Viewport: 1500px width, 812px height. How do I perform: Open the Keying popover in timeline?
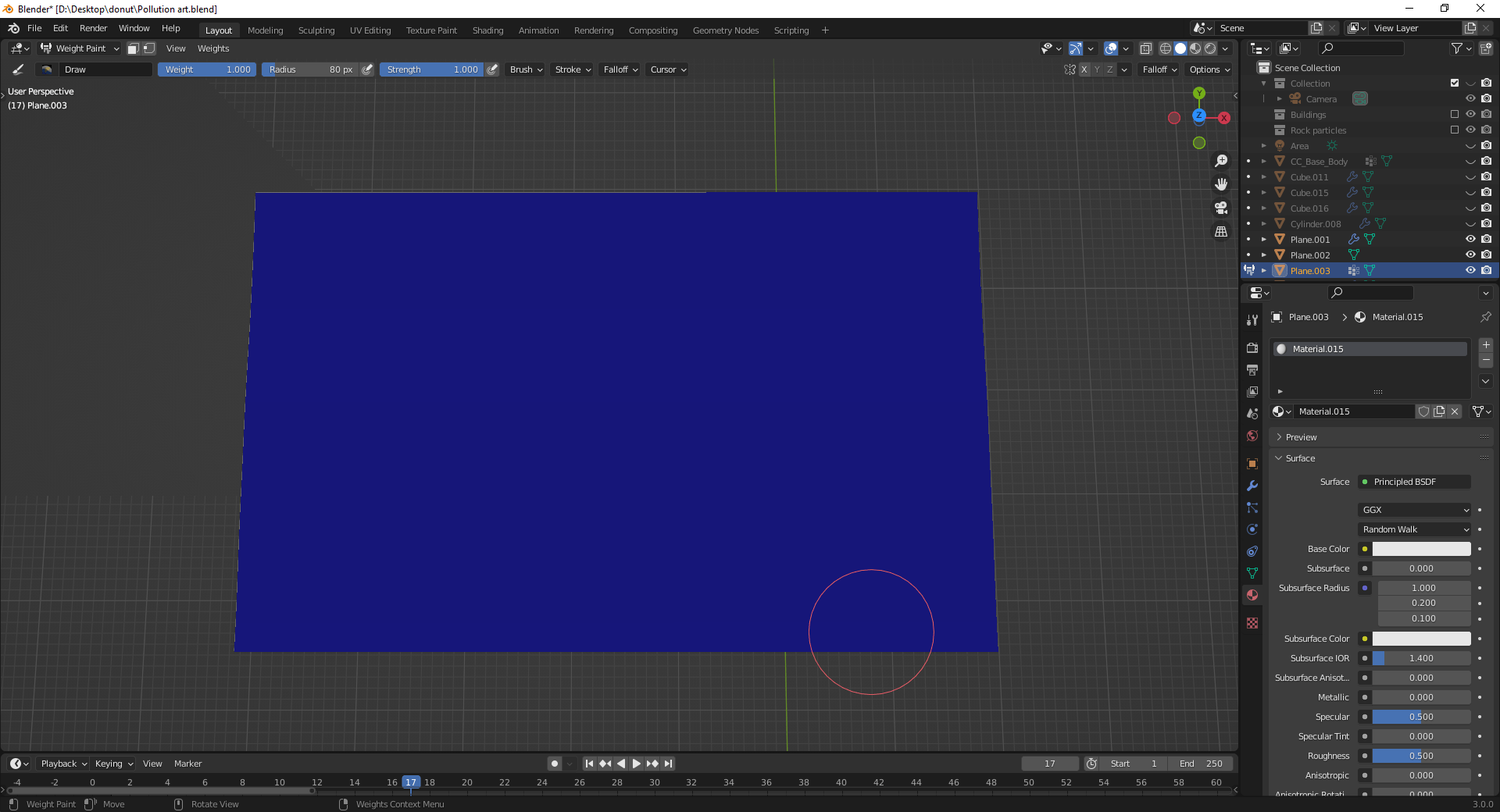tap(113, 764)
